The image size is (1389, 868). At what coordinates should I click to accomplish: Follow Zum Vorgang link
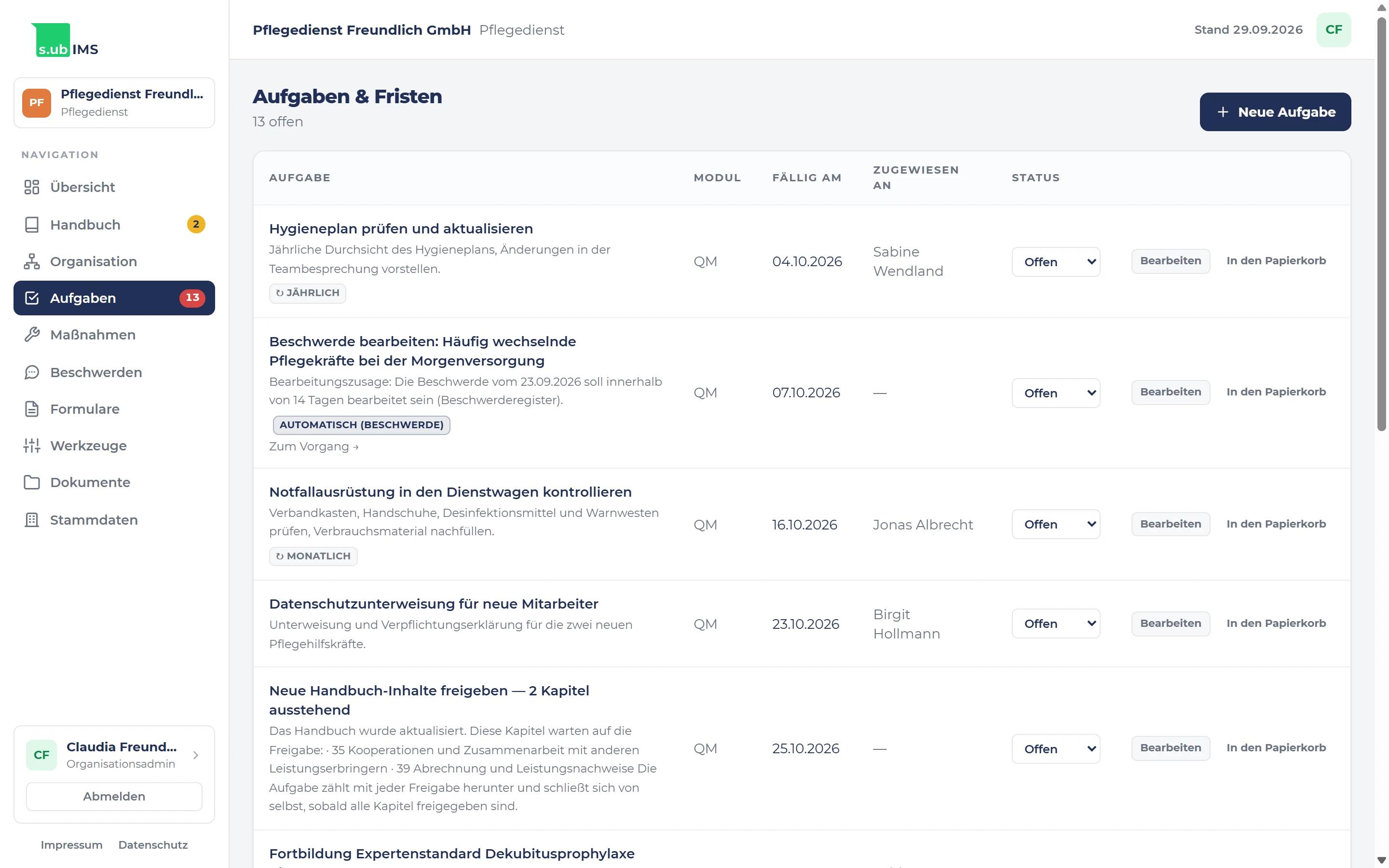tap(314, 447)
